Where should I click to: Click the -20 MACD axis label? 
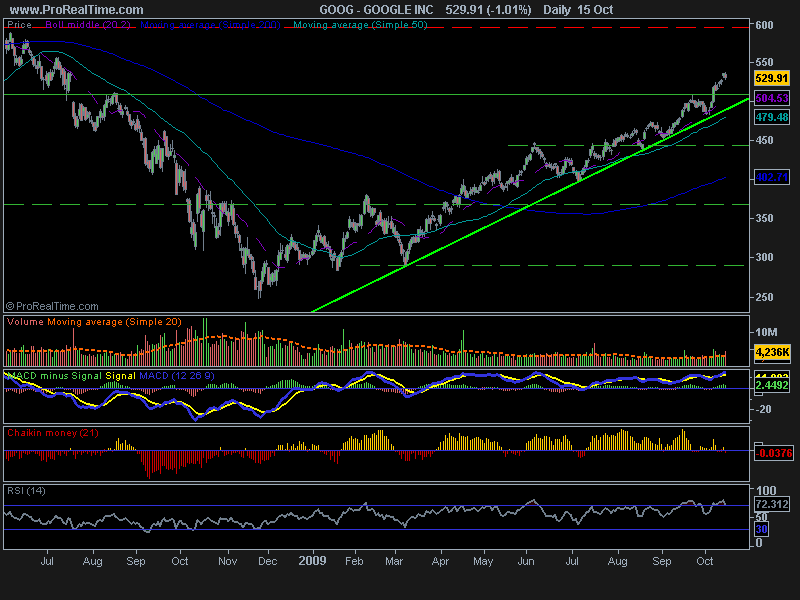click(764, 410)
